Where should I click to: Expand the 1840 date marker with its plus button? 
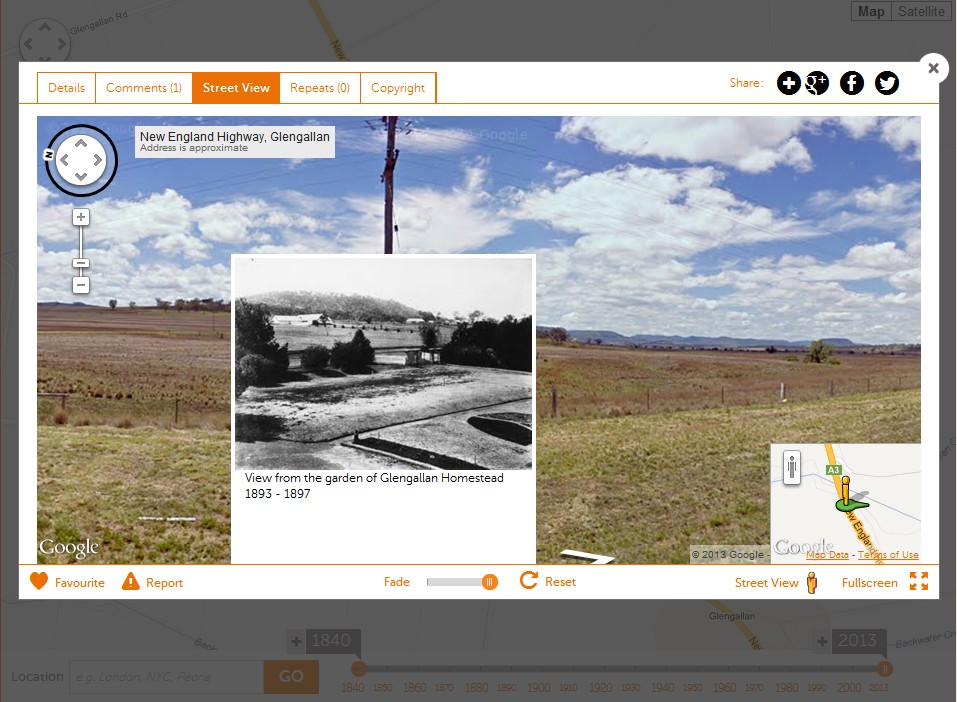pyautogui.click(x=297, y=640)
